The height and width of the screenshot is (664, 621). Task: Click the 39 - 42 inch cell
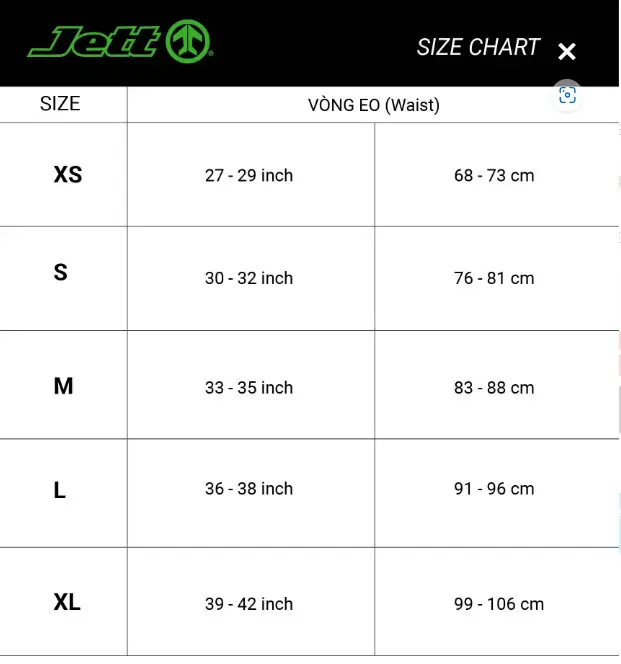pyautogui.click(x=249, y=604)
